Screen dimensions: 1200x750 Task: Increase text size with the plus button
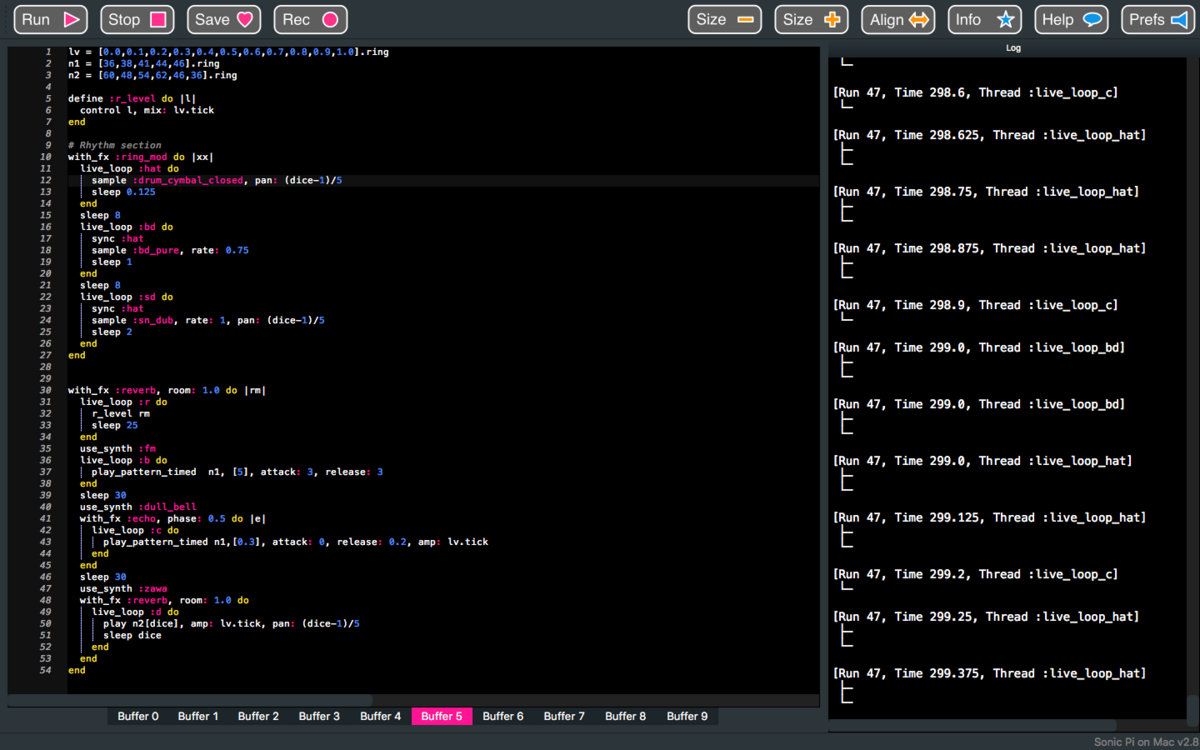pos(812,20)
